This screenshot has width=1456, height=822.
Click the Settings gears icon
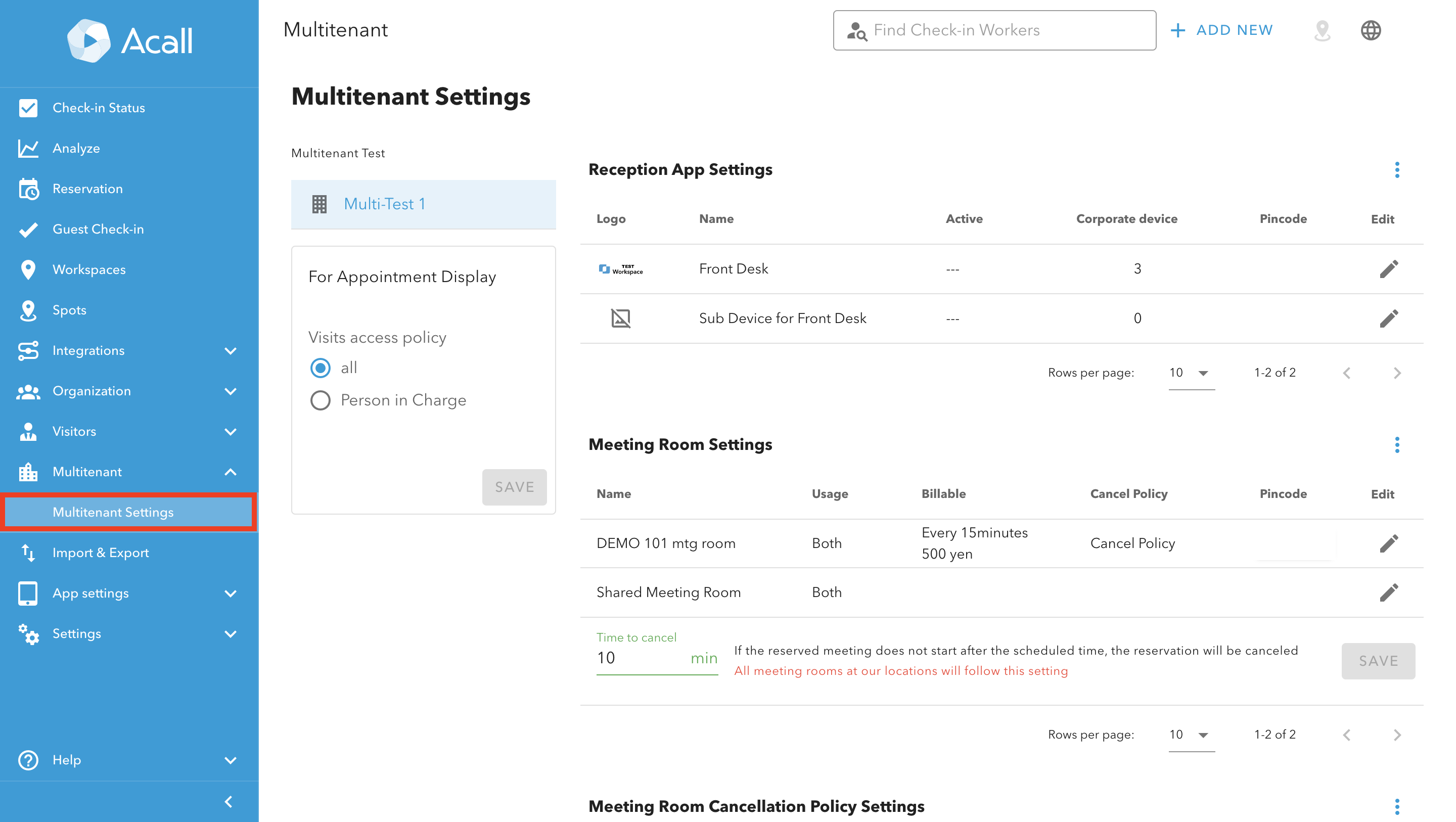28,634
